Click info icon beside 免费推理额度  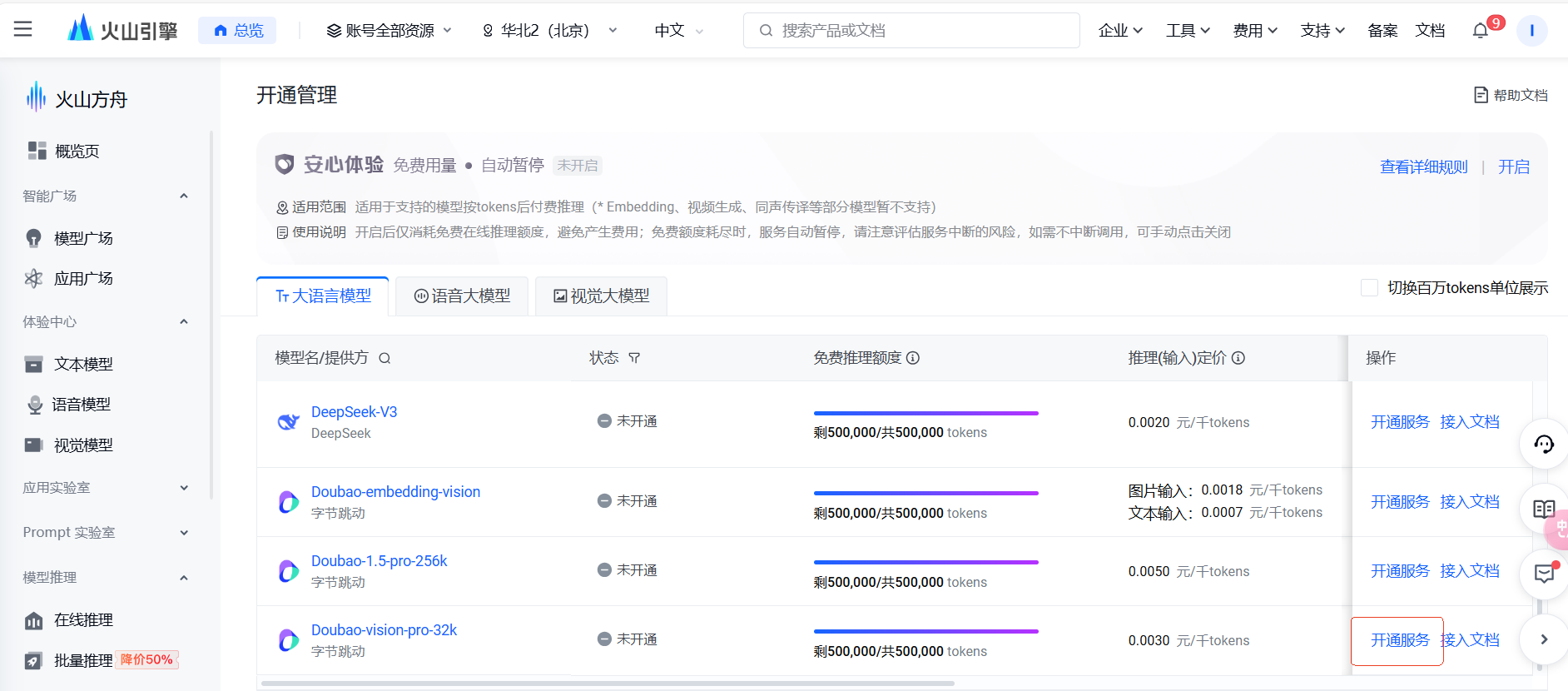tap(913, 358)
